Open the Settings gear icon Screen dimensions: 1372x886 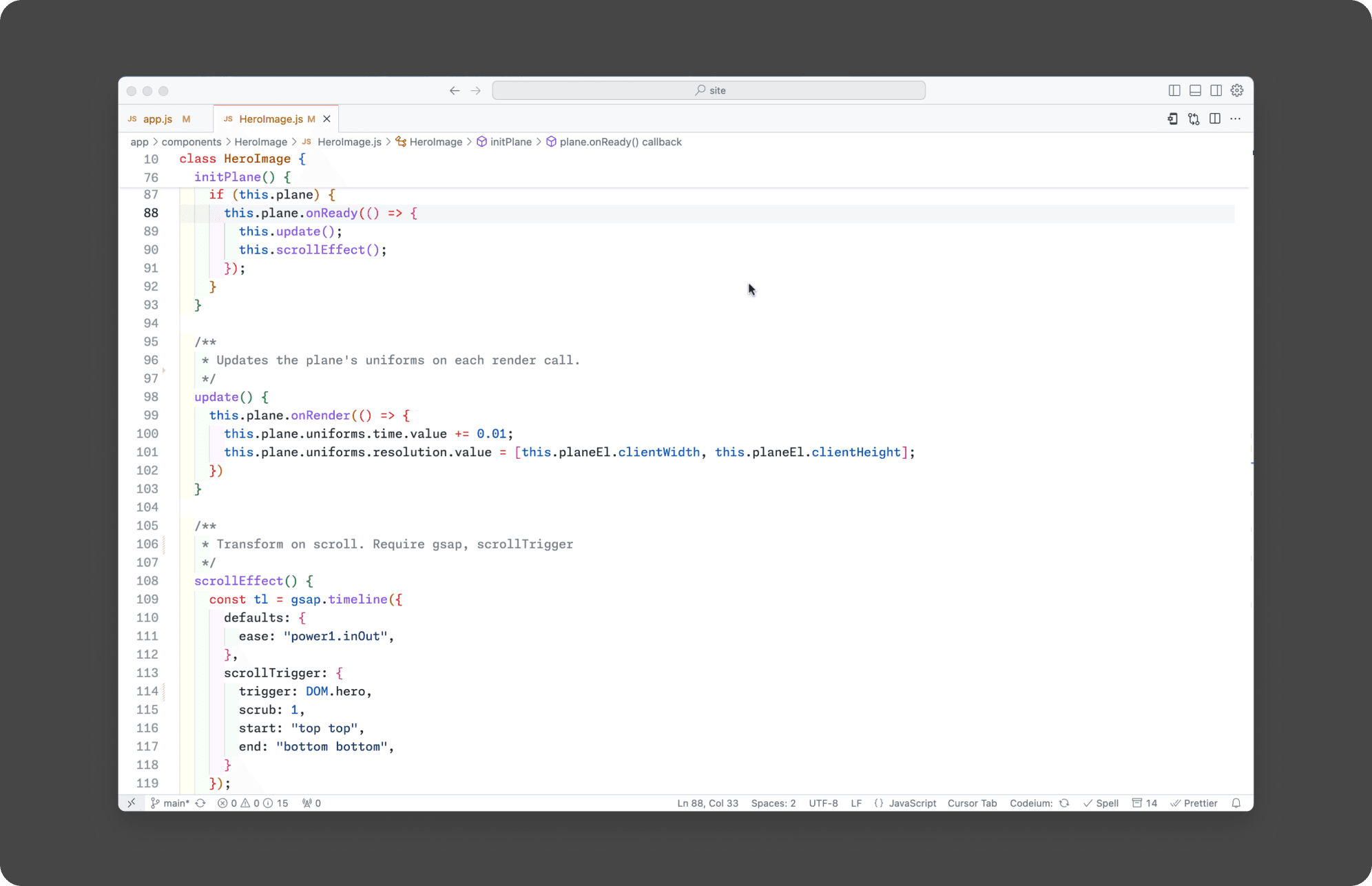point(1236,90)
